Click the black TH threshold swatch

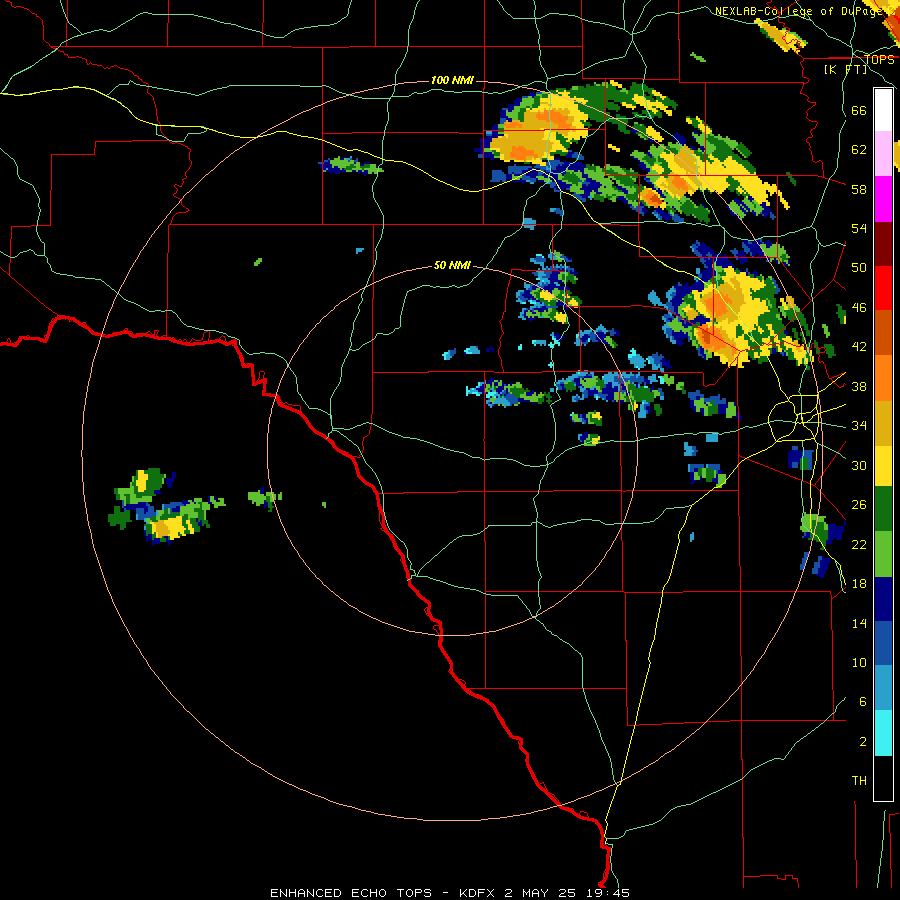coord(883,778)
